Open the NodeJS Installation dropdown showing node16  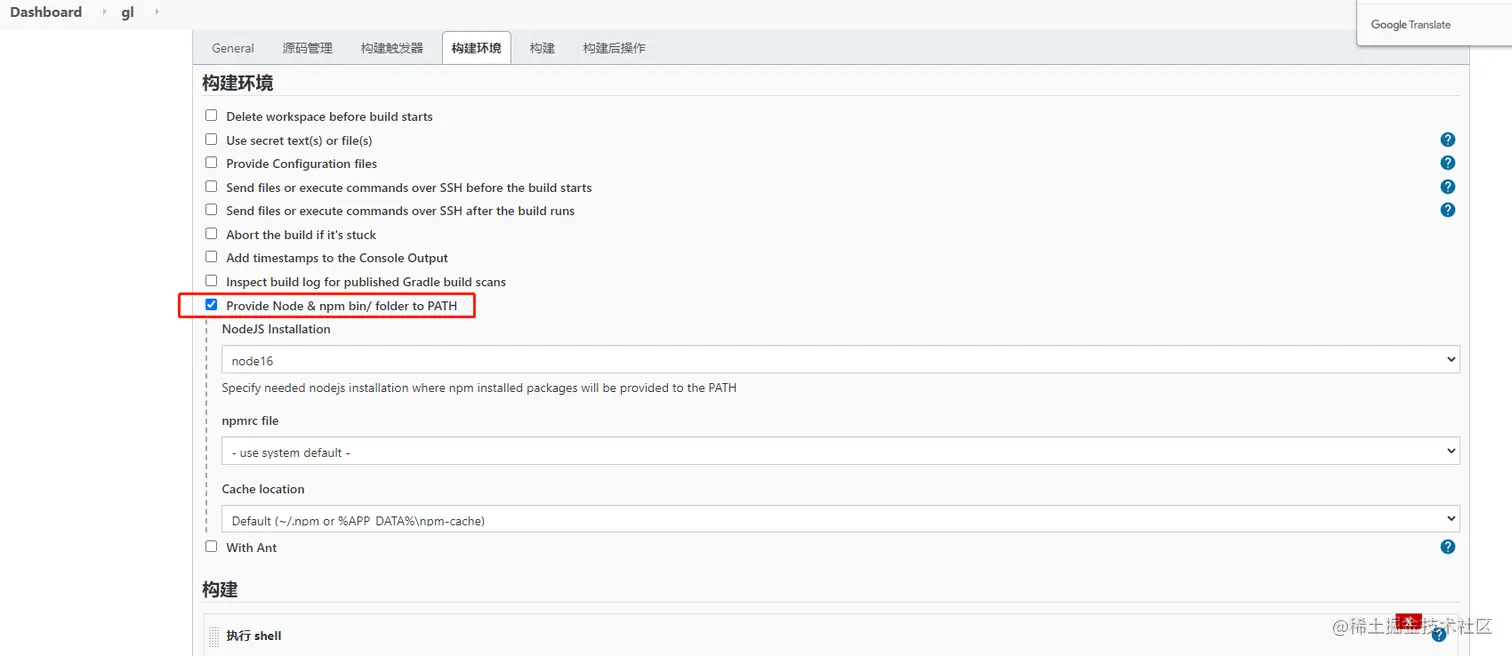click(x=840, y=360)
